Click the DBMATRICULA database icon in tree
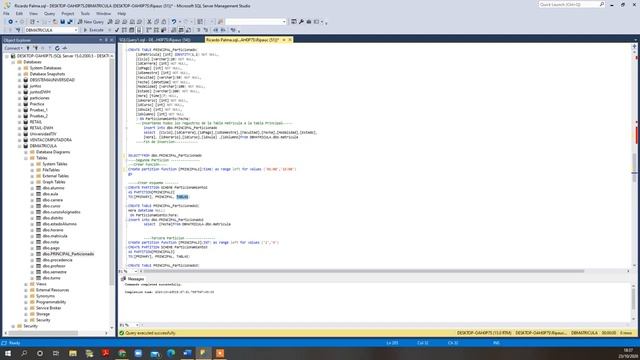The height and width of the screenshot is (360, 640). click(x=26, y=146)
